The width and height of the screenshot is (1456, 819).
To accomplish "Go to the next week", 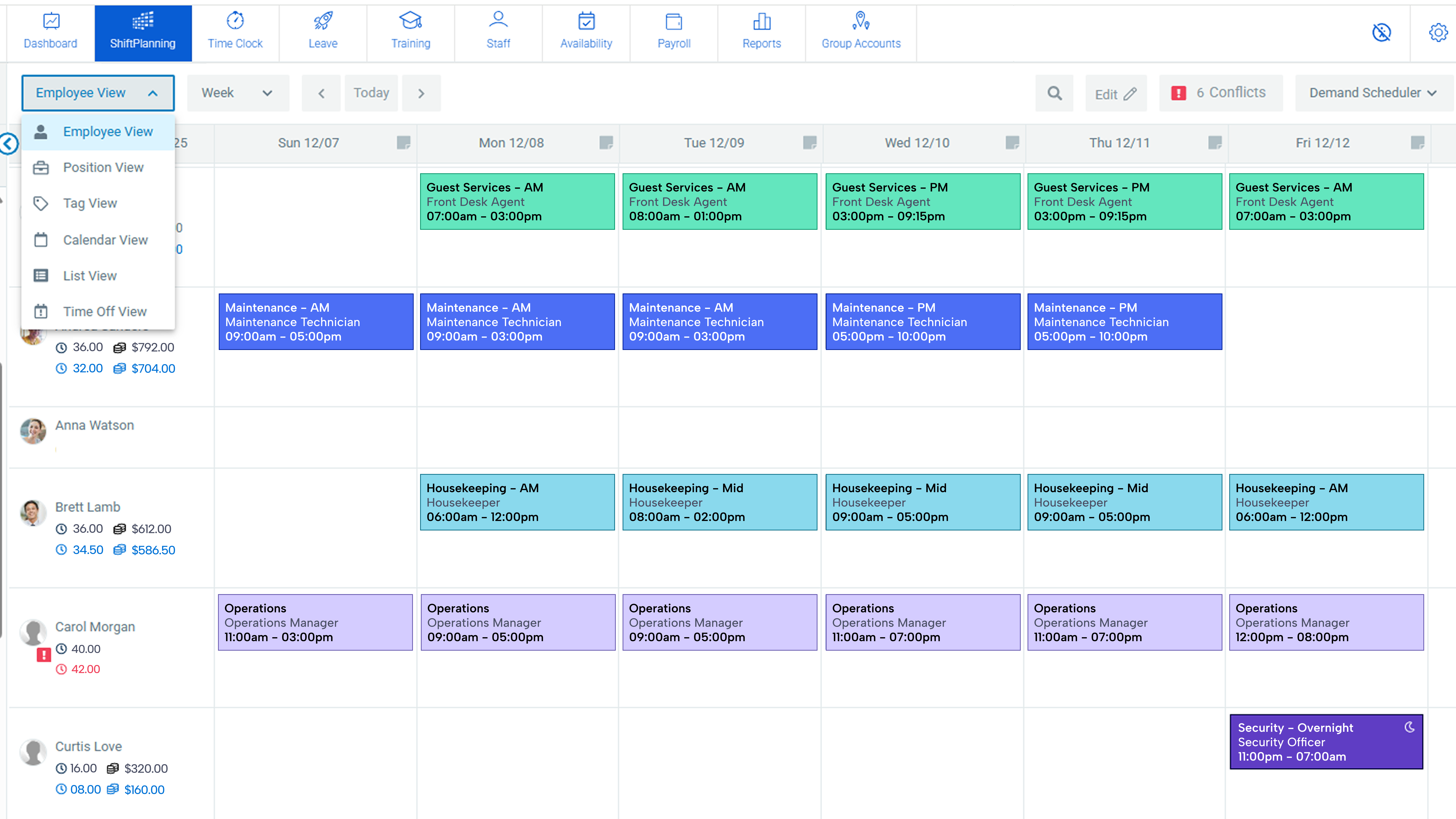I will click(421, 93).
